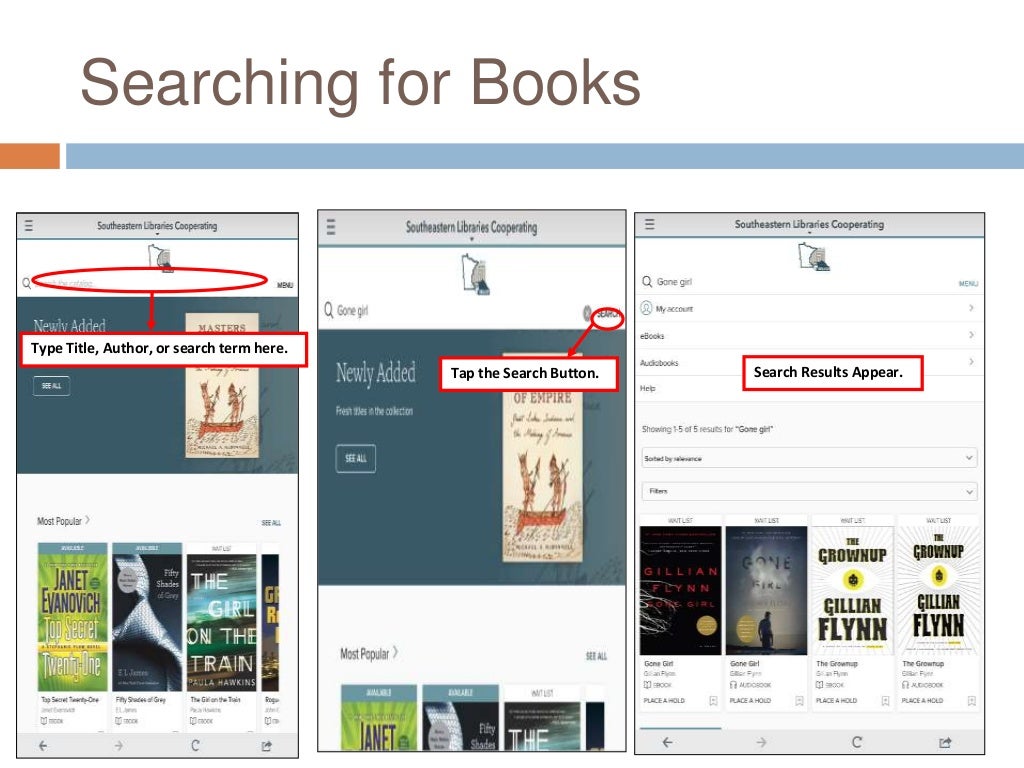Expand the My account row chevron
1024x768 pixels.
(971, 308)
